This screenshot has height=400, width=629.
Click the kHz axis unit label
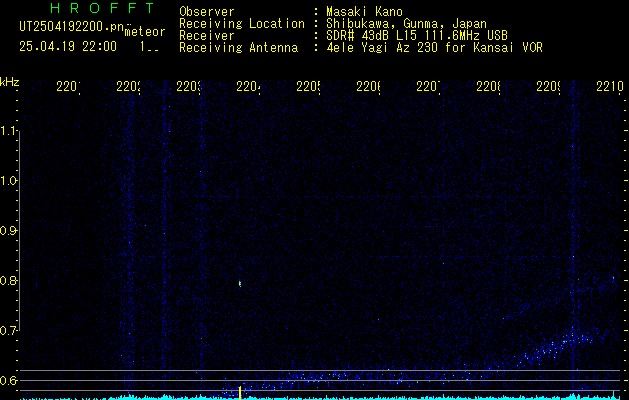(x=9, y=82)
